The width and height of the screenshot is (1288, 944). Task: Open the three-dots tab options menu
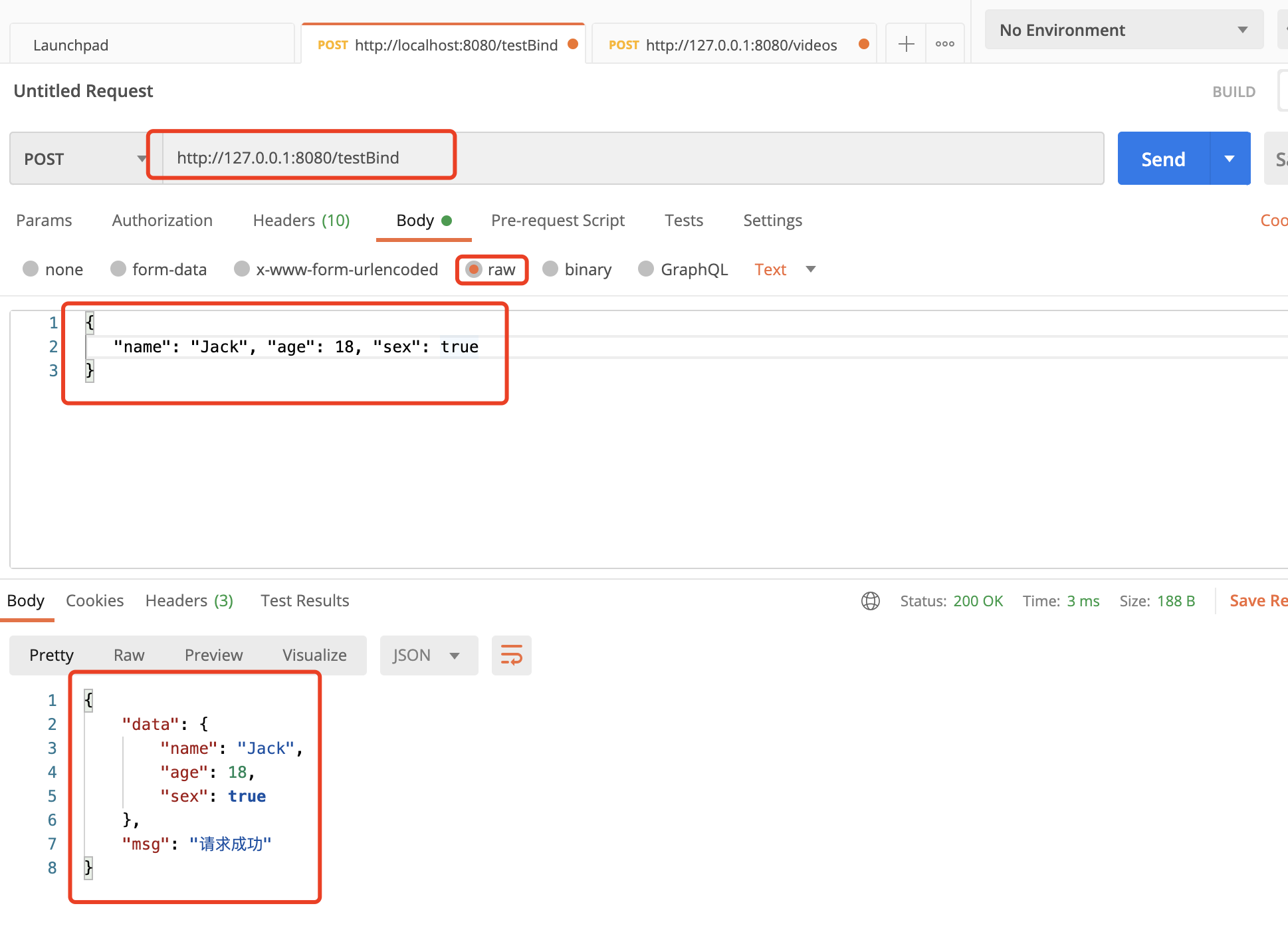[x=944, y=45]
